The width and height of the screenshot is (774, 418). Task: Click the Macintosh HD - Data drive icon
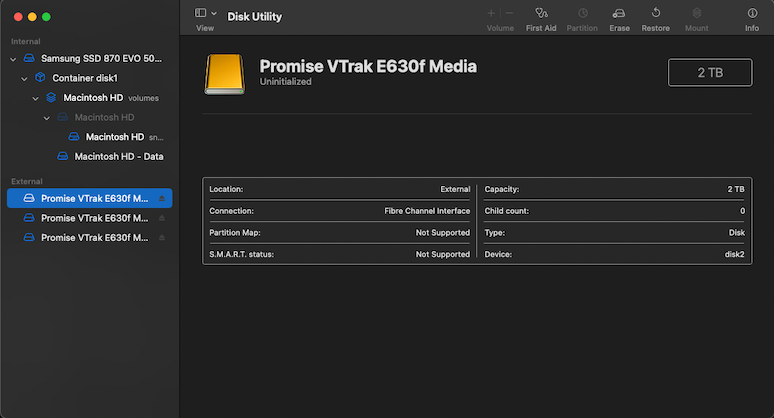[x=63, y=156]
